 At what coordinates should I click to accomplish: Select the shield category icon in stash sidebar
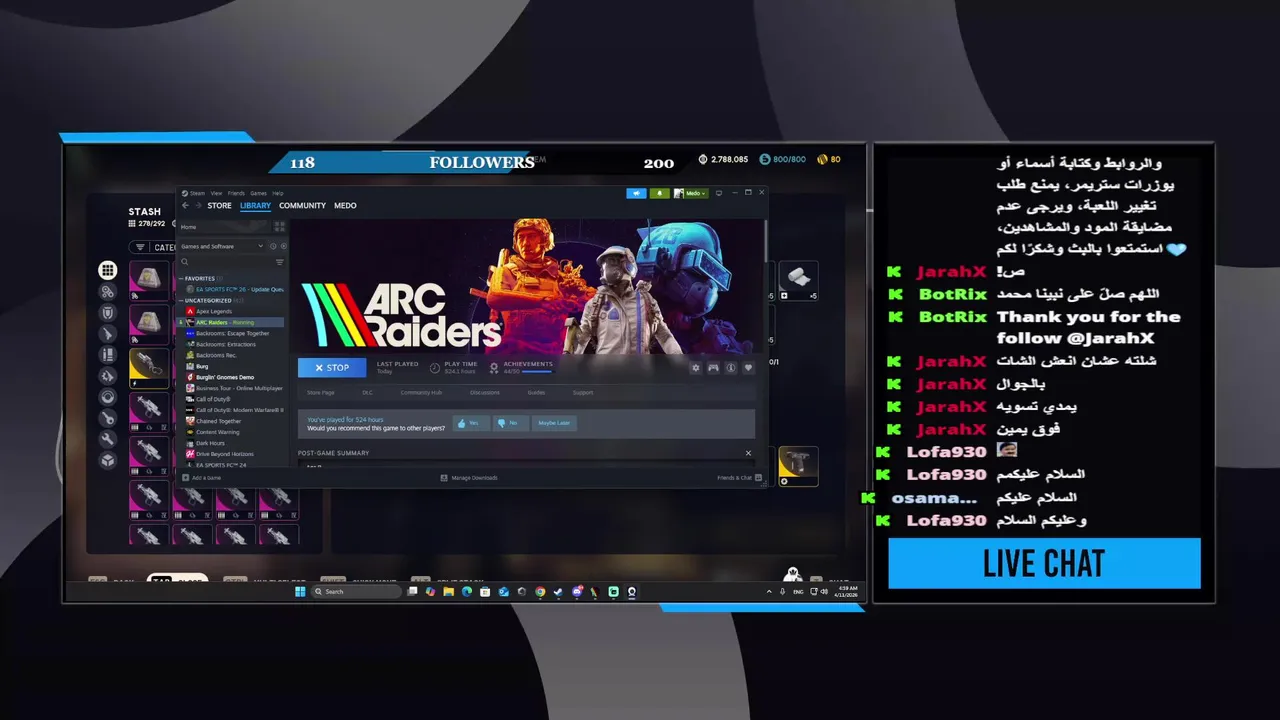pyautogui.click(x=107, y=312)
